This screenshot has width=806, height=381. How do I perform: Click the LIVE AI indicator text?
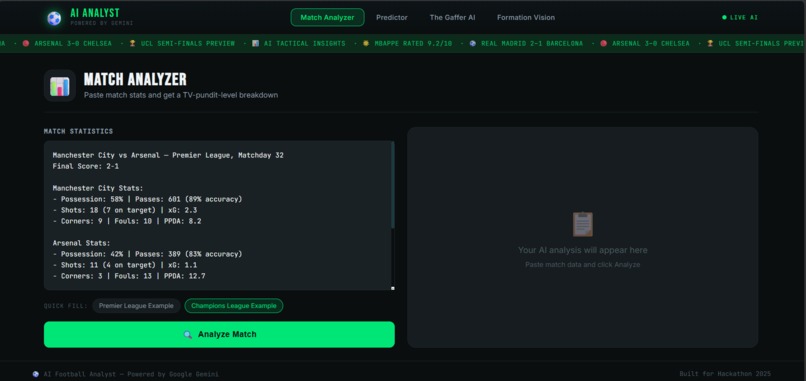(744, 17)
